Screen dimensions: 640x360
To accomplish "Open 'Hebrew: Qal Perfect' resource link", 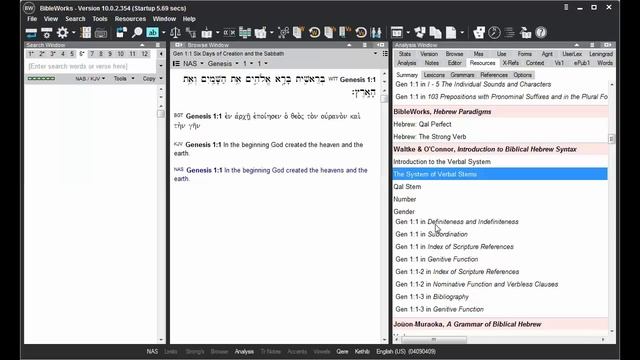I will point(422,124).
